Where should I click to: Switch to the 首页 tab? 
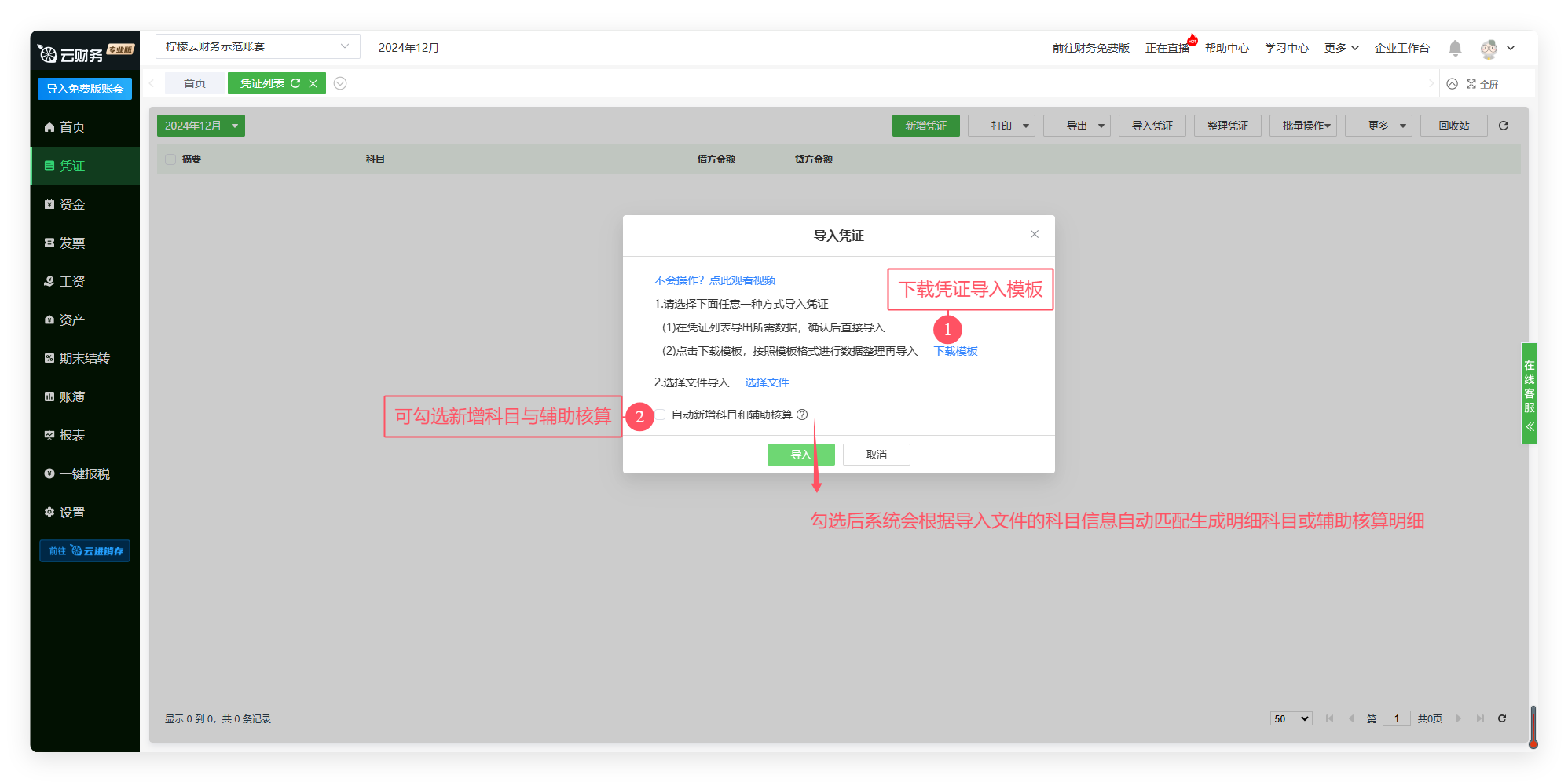[x=195, y=83]
